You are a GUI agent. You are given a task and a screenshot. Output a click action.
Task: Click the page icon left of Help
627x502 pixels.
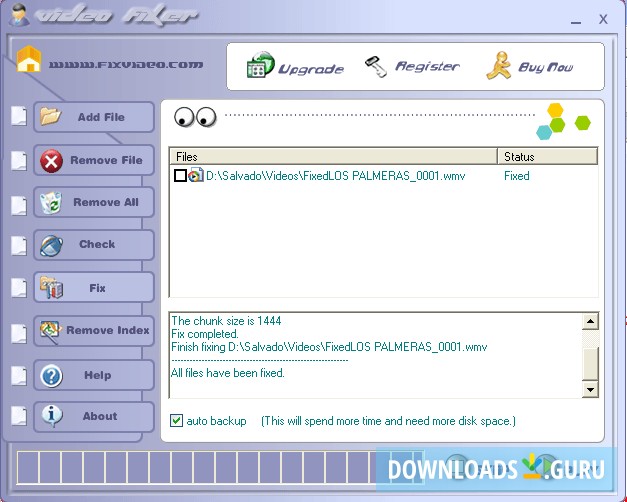[x=19, y=376]
